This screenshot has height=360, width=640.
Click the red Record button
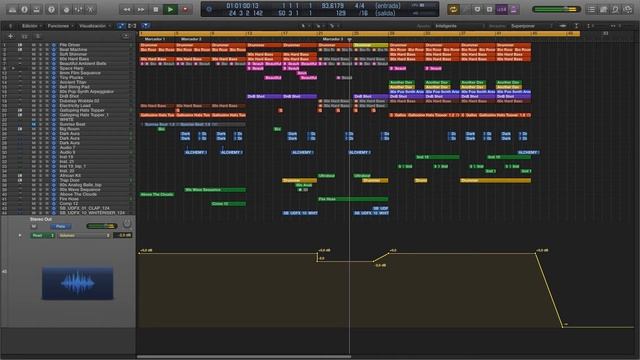click(185, 9)
